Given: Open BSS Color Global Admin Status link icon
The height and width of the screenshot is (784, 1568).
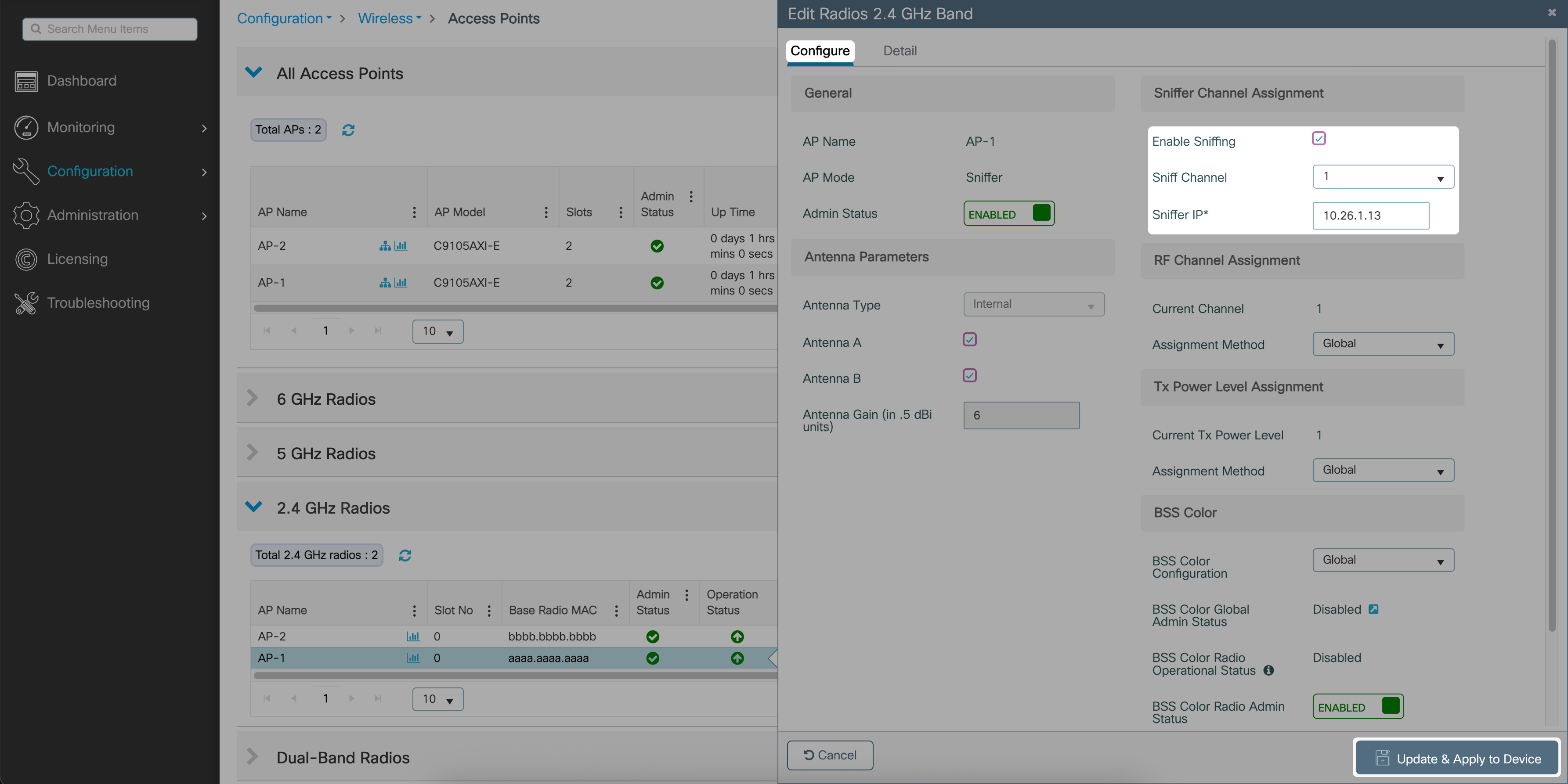Looking at the screenshot, I should coord(1373,609).
